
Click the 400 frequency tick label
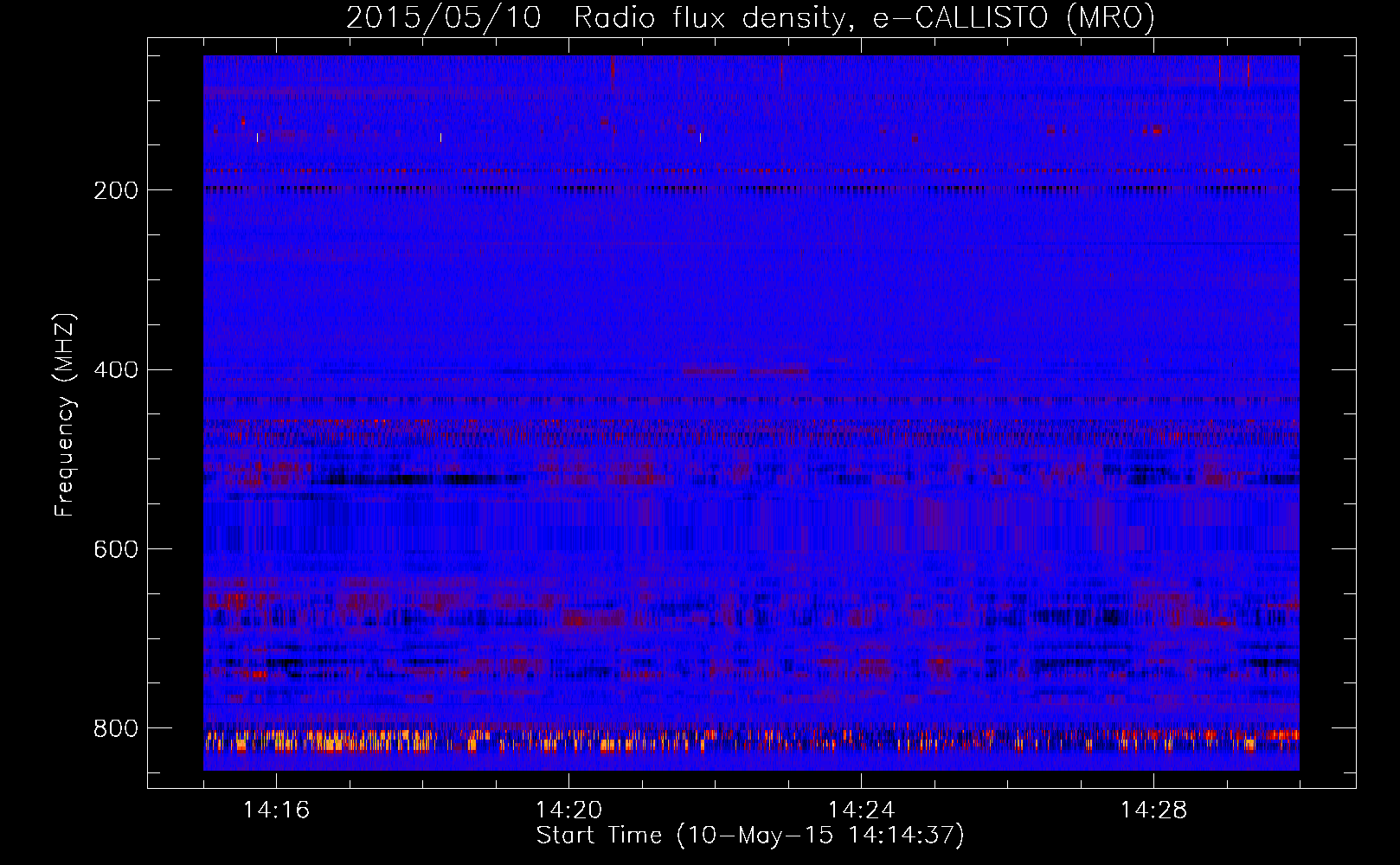(x=115, y=370)
